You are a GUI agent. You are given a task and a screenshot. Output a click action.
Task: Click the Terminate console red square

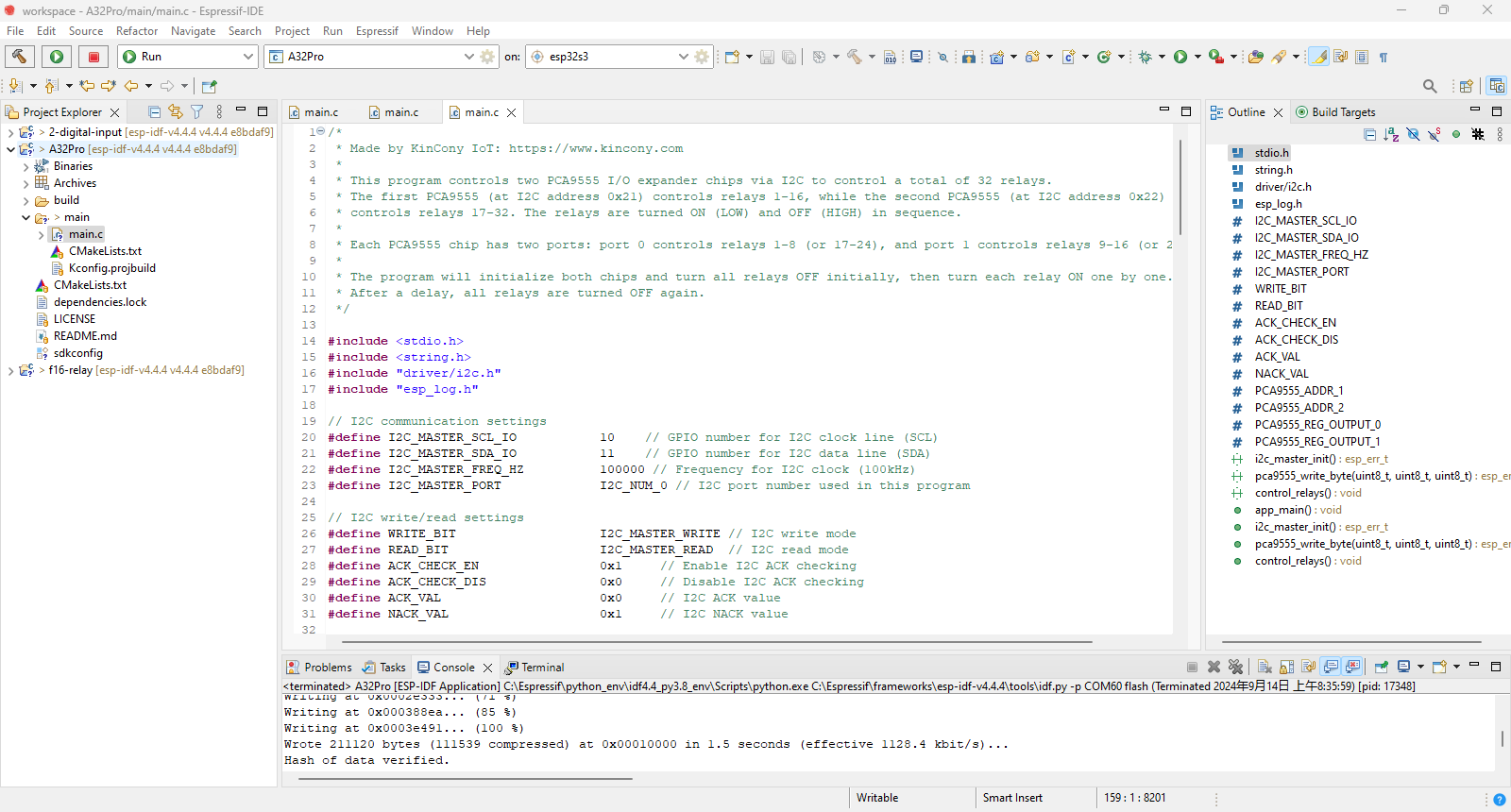pyautogui.click(x=1192, y=667)
